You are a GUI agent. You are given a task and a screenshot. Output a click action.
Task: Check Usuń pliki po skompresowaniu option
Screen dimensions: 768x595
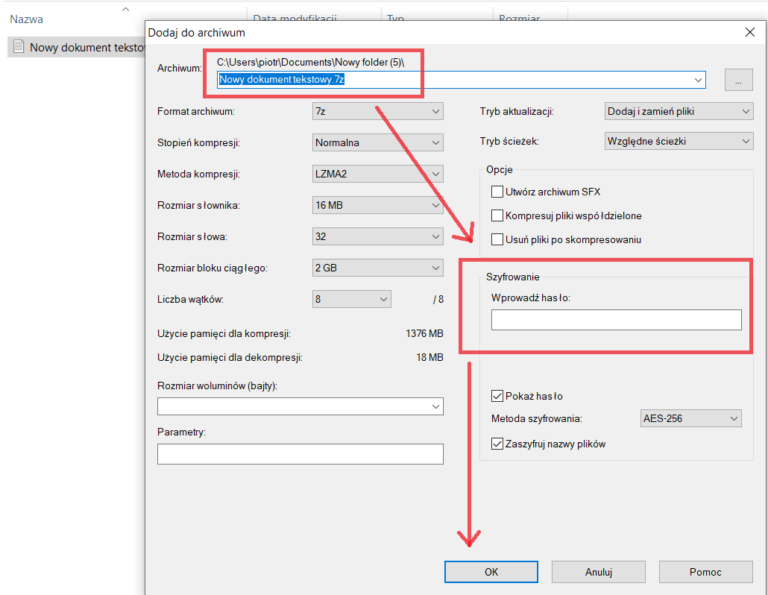point(498,239)
